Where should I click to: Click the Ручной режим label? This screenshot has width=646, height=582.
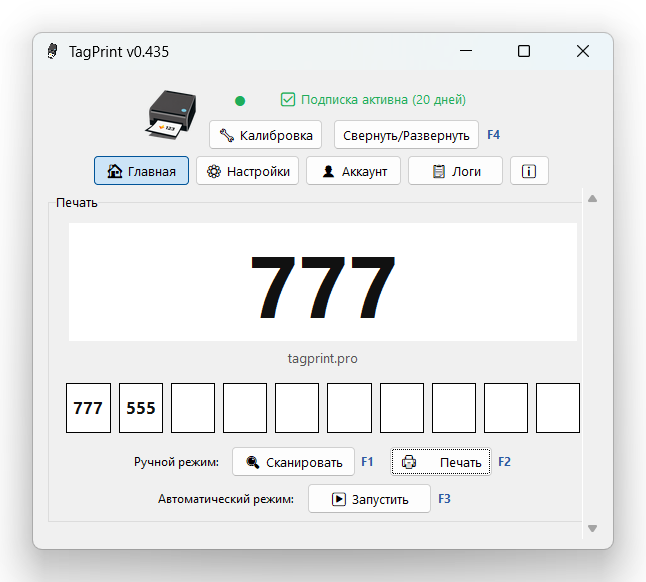pyautogui.click(x=176, y=462)
